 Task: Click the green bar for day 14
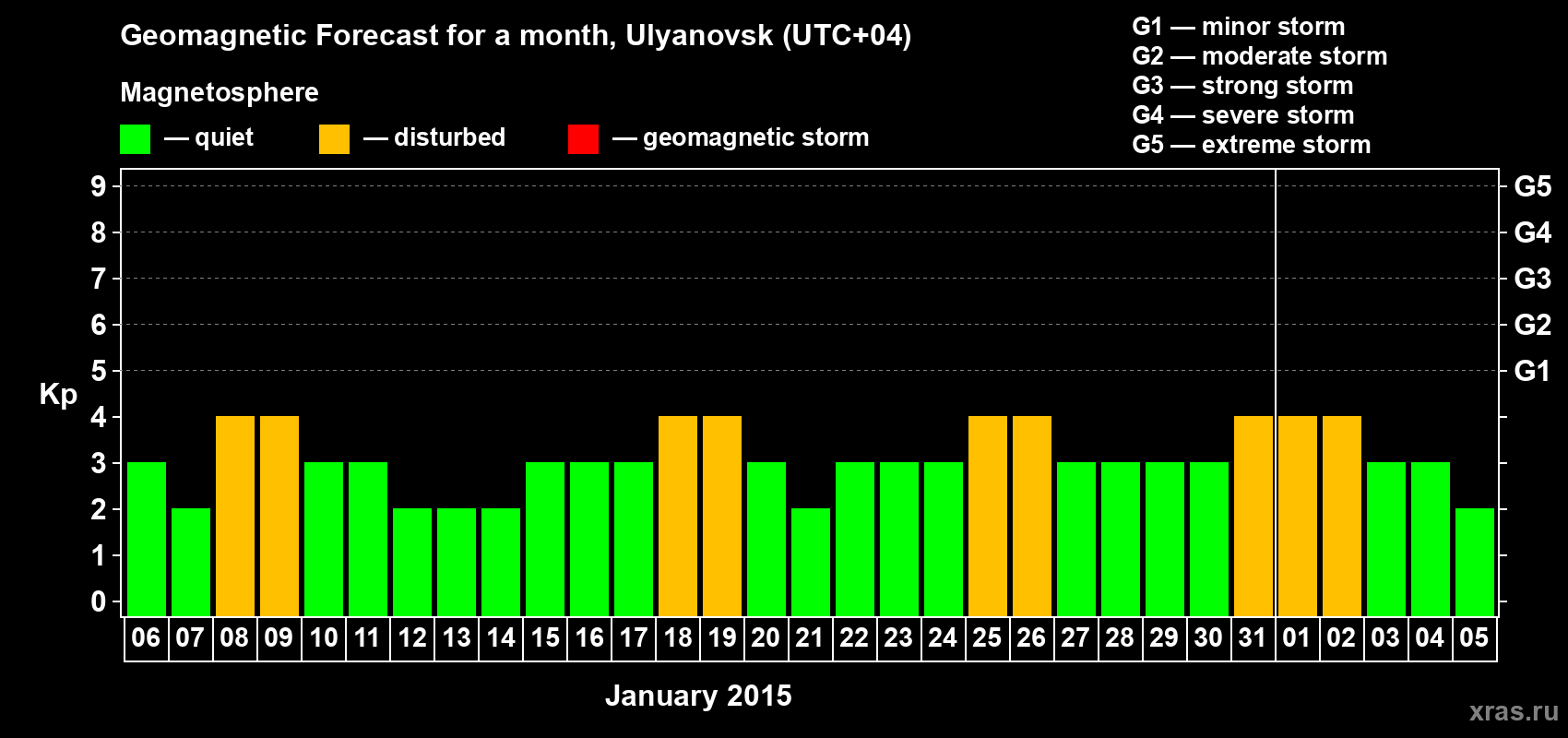[x=501, y=563]
